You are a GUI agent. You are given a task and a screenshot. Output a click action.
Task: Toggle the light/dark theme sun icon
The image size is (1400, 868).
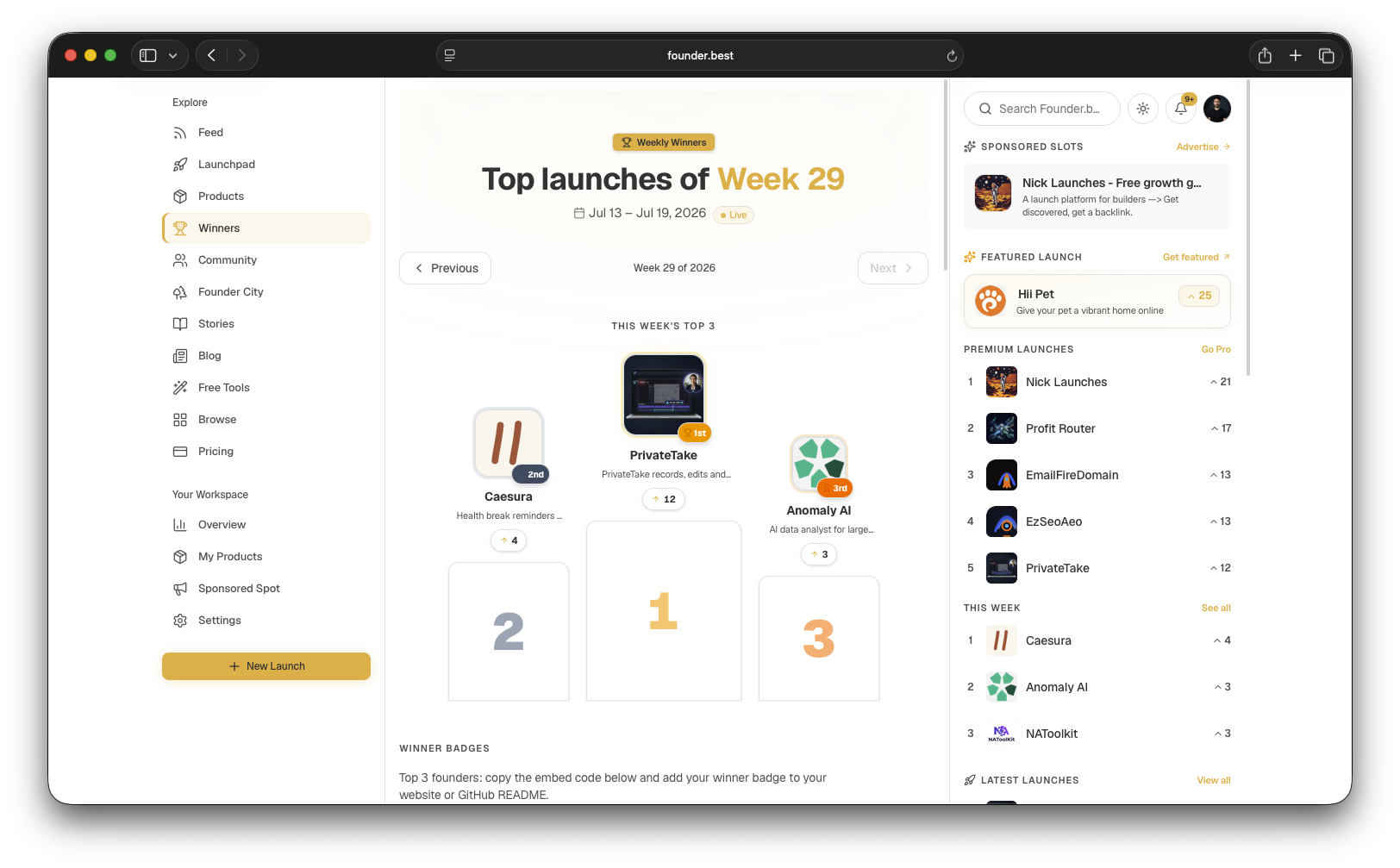(1143, 109)
